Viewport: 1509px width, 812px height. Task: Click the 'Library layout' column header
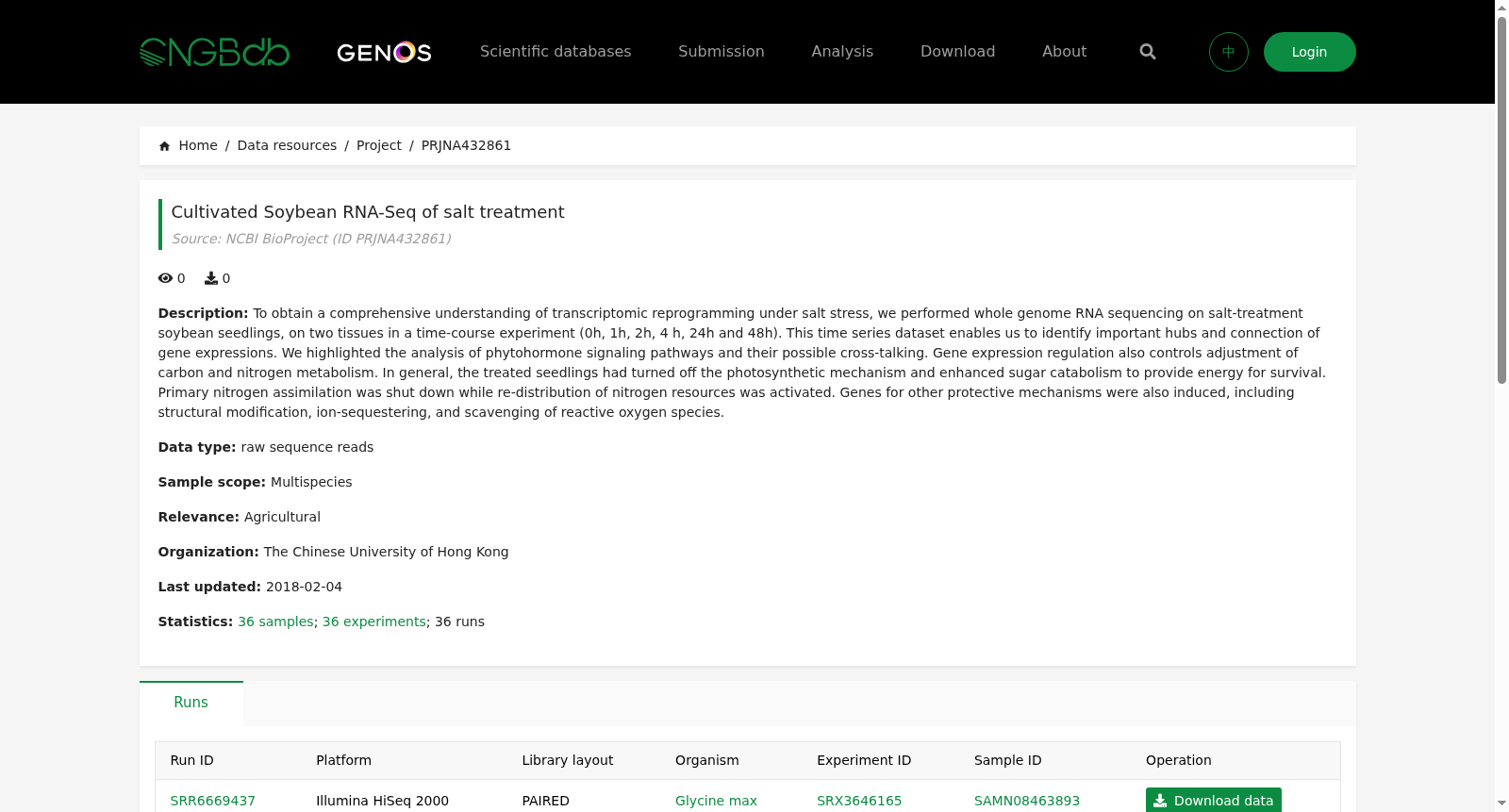[x=567, y=760]
